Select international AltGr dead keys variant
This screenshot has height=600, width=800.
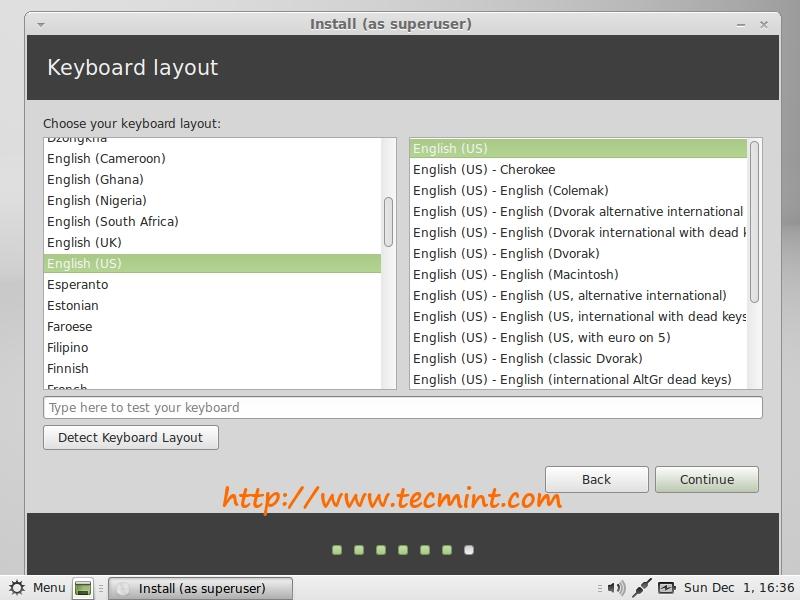tap(578, 379)
